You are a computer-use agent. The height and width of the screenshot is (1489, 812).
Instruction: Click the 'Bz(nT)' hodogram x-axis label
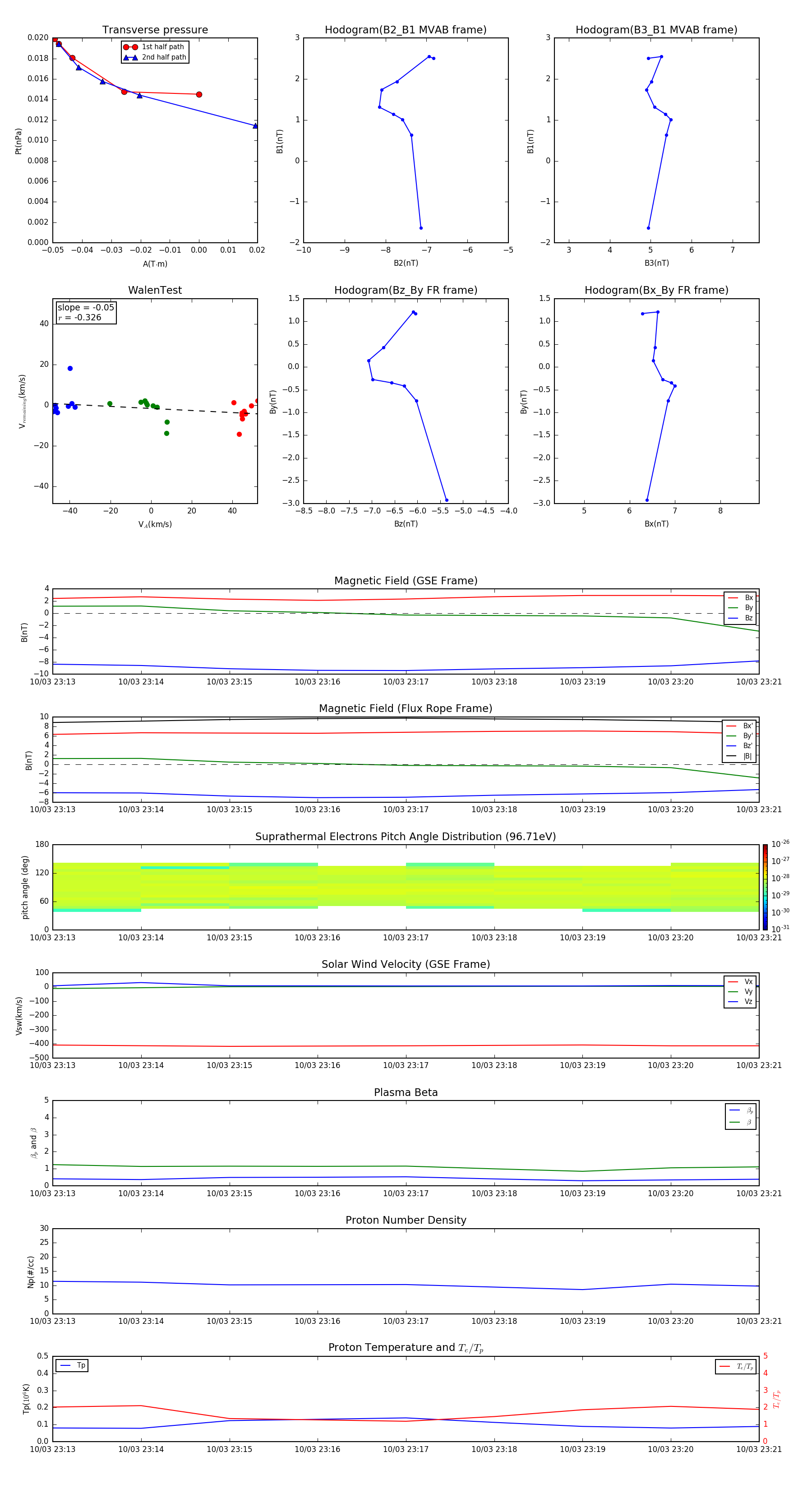click(x=406, y=524)
